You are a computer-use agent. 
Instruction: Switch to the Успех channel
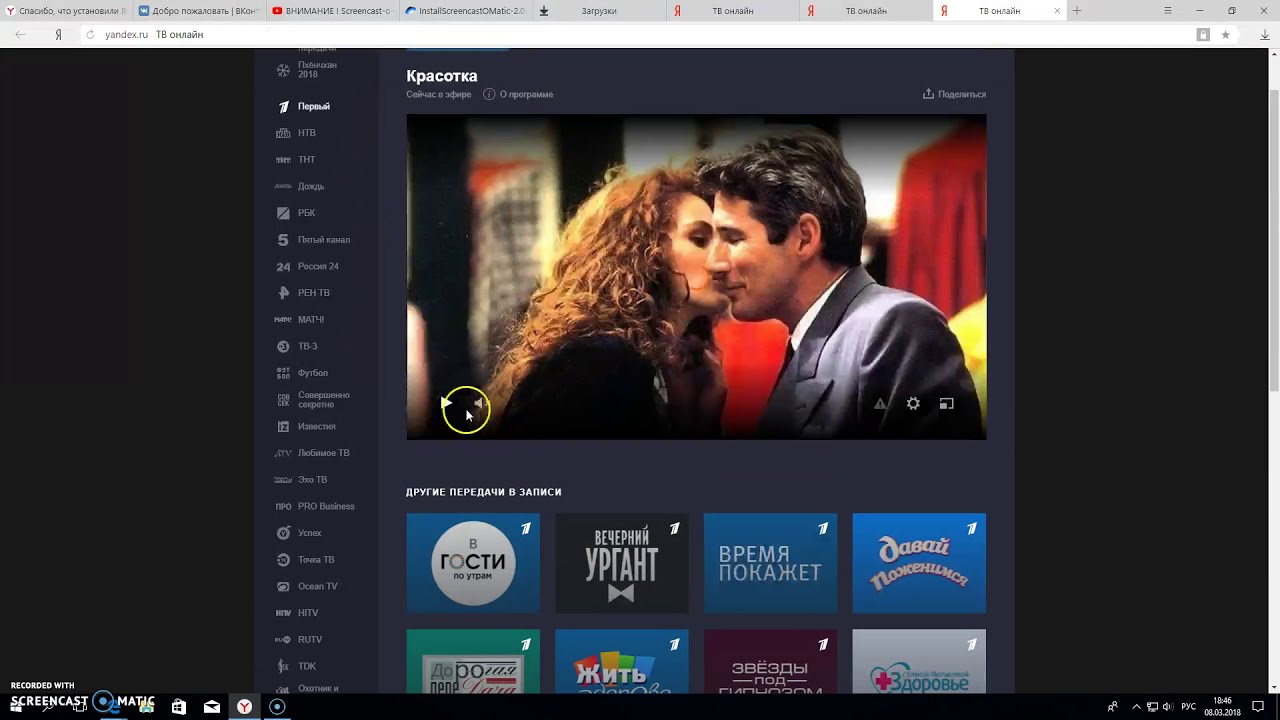[299, 533]
